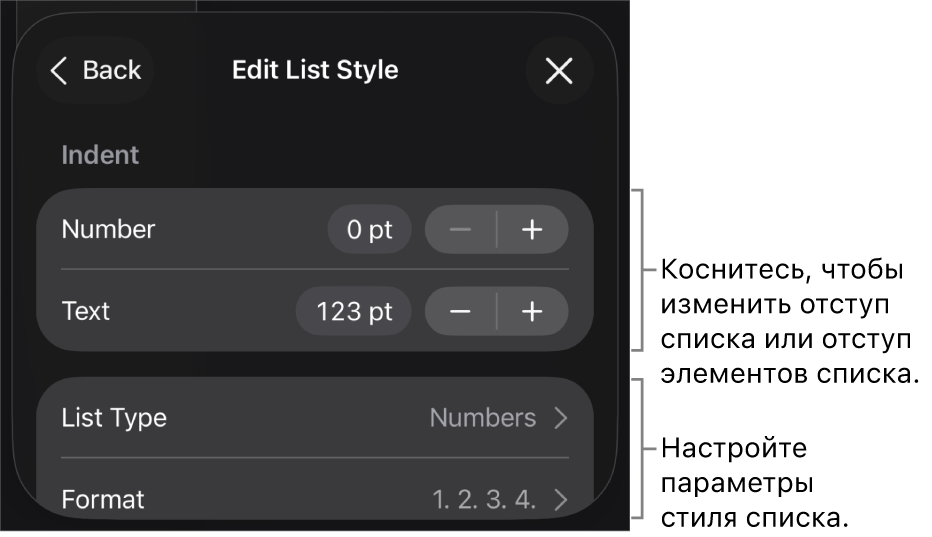Decrease the Text indent with minus

click(x=460, y=312)
